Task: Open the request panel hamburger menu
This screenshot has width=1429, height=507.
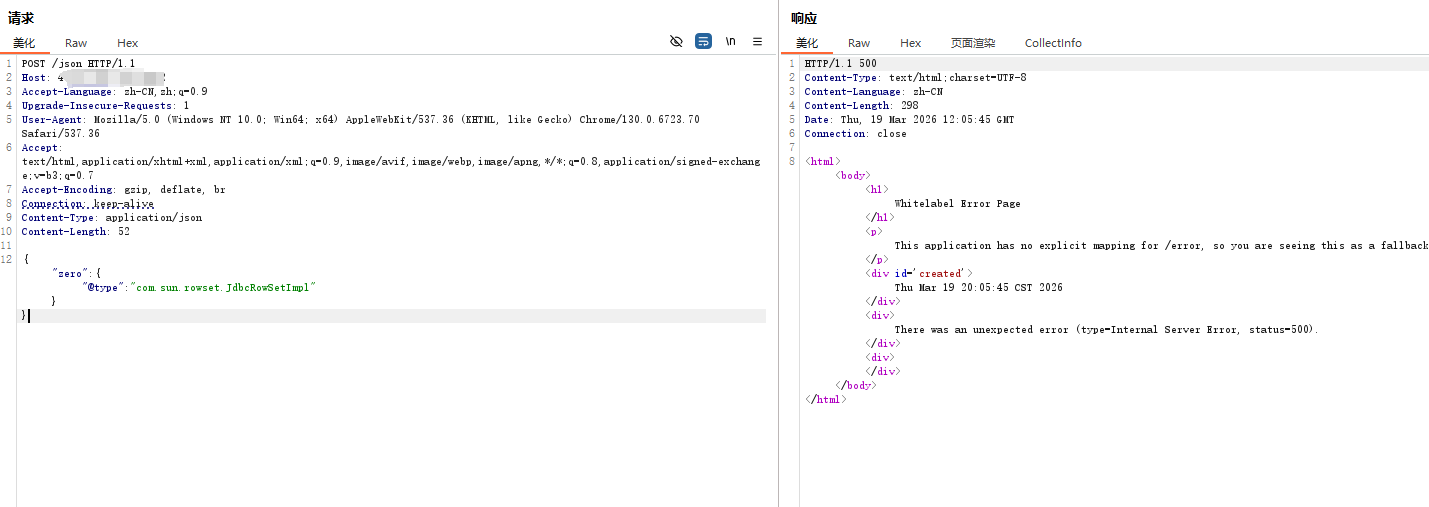Action: point(757,41)
